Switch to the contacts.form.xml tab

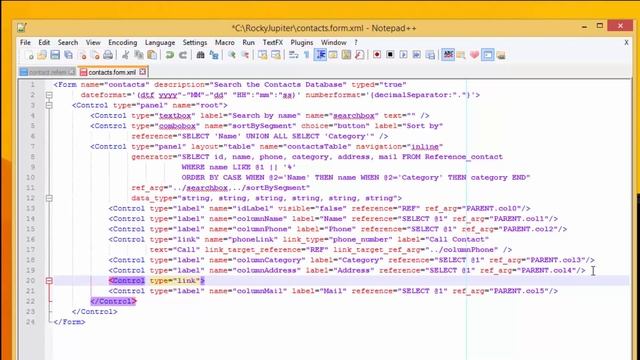pos(112,72)
